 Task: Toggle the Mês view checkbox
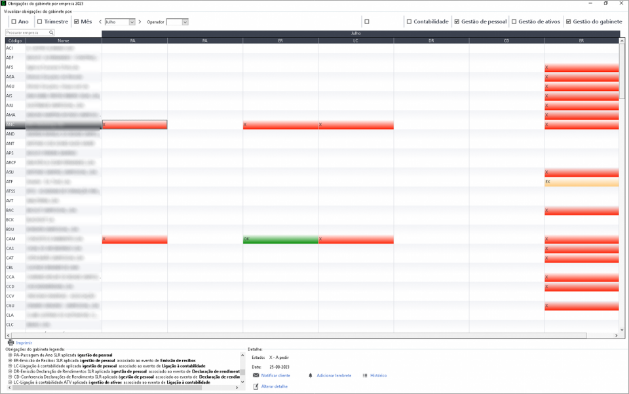(x=76, y=22)
